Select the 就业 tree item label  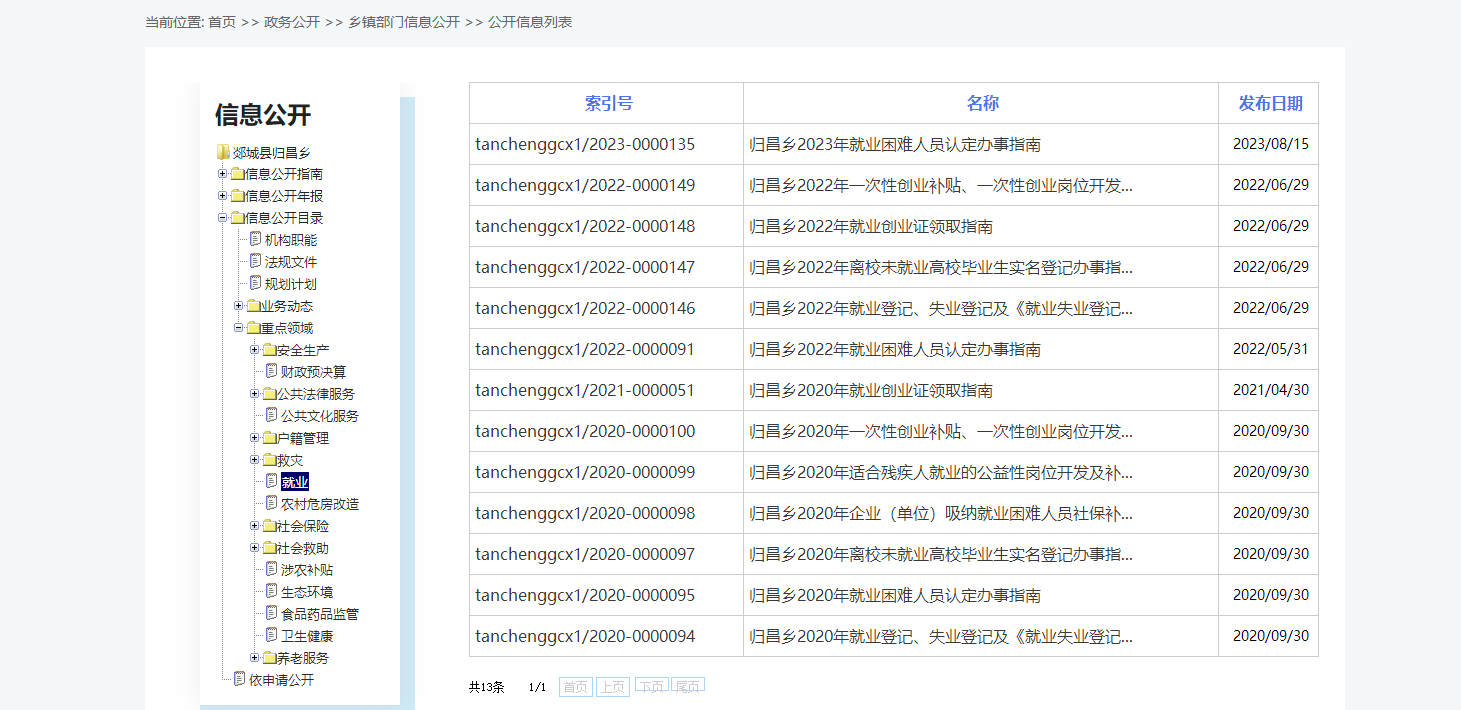point(295,482)
